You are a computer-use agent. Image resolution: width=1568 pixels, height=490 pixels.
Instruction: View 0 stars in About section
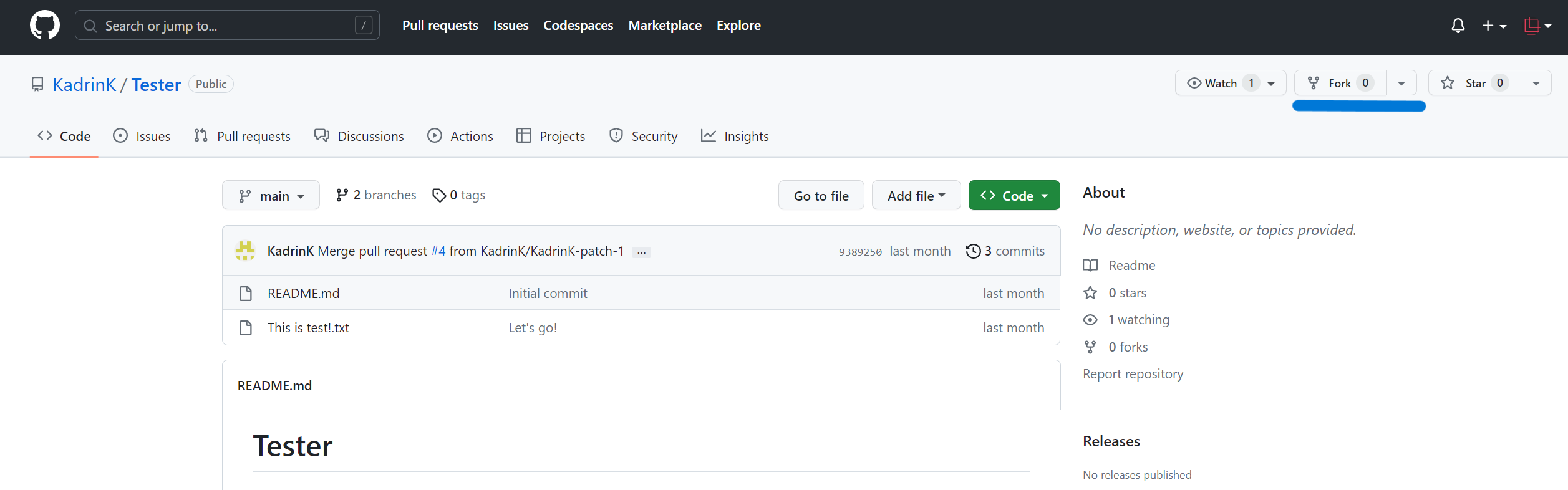click(1128, 292)
